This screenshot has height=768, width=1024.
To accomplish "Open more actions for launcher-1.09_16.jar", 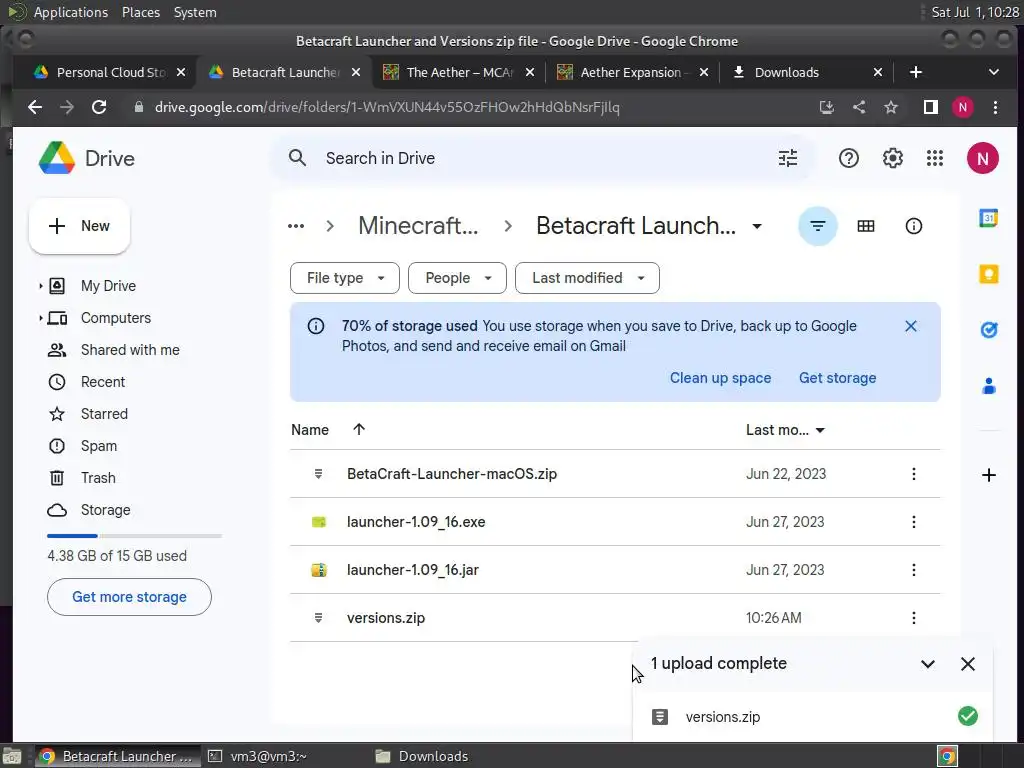I will pyautogui.click(x=913, y=570).
